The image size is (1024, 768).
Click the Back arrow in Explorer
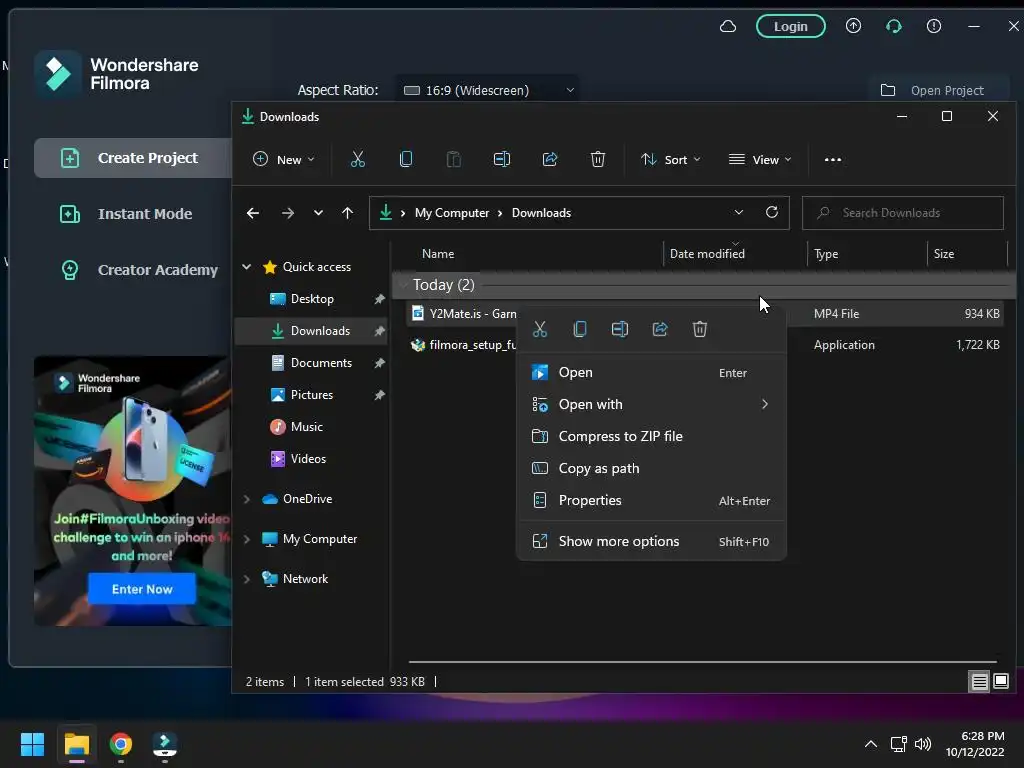253,213
